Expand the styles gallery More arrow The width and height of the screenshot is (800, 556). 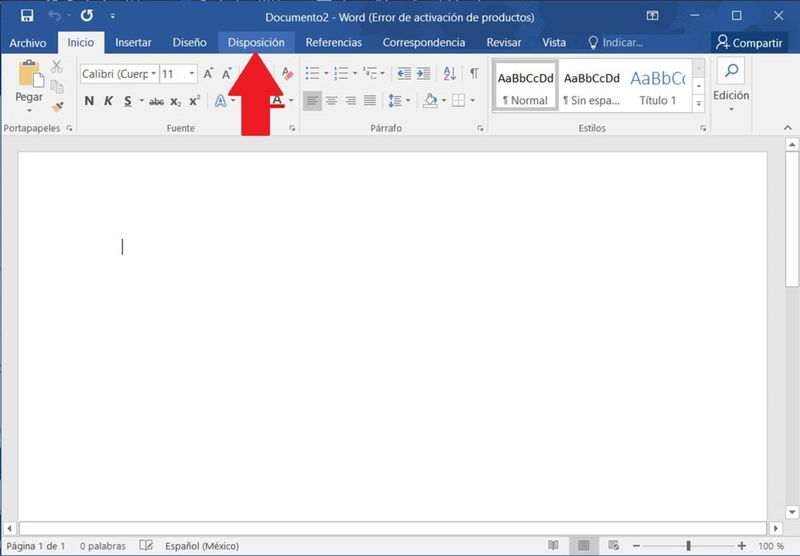699,104
